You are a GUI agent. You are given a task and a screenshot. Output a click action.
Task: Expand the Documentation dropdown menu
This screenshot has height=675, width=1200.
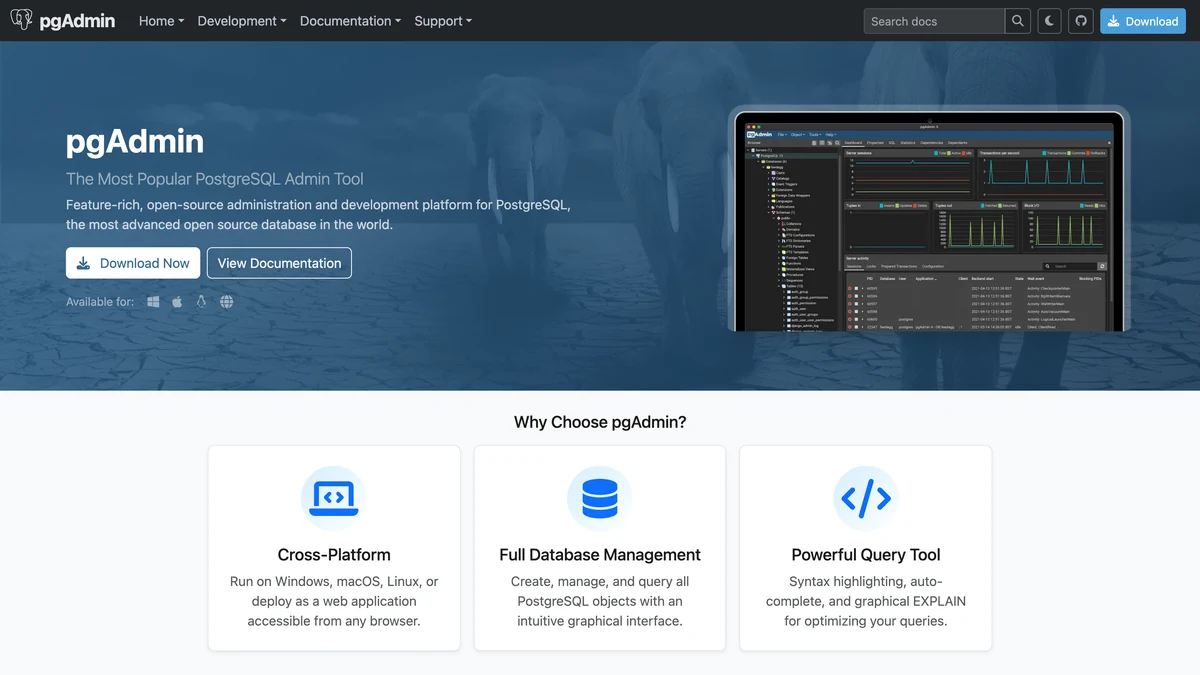click(350, 21)
